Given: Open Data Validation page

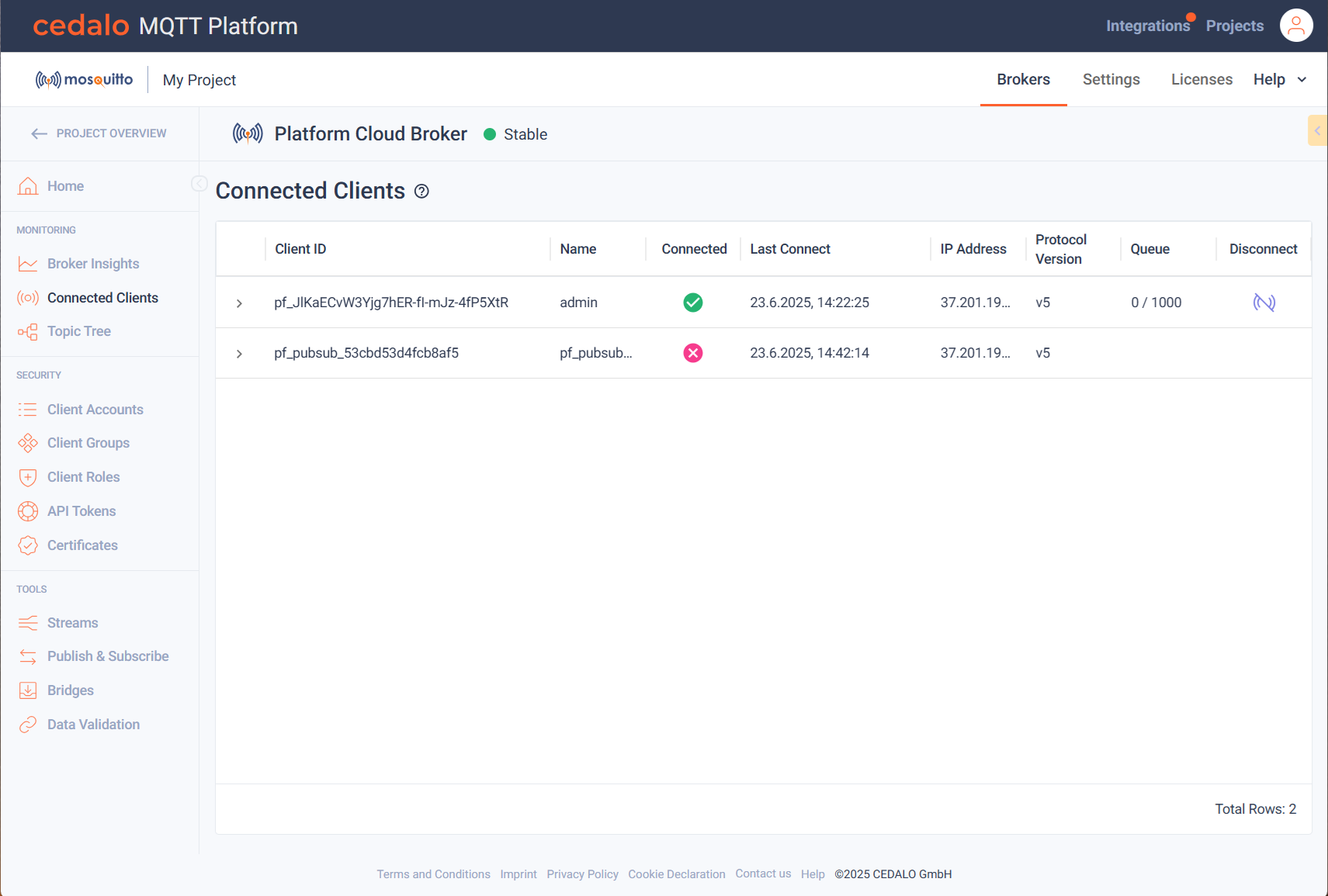Looking at the screenshot, I should 94,725.
